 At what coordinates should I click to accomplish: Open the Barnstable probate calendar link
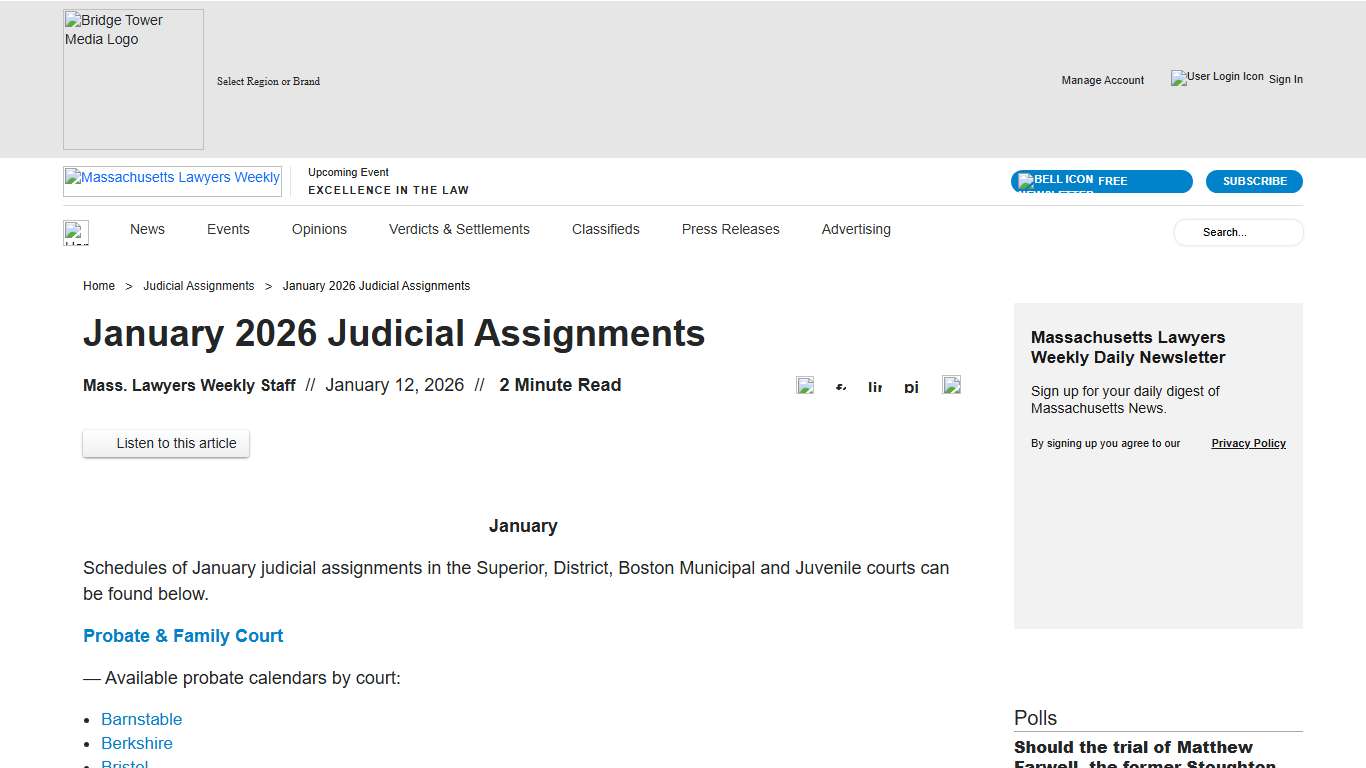pyautogui.click(x=141, y=719)
